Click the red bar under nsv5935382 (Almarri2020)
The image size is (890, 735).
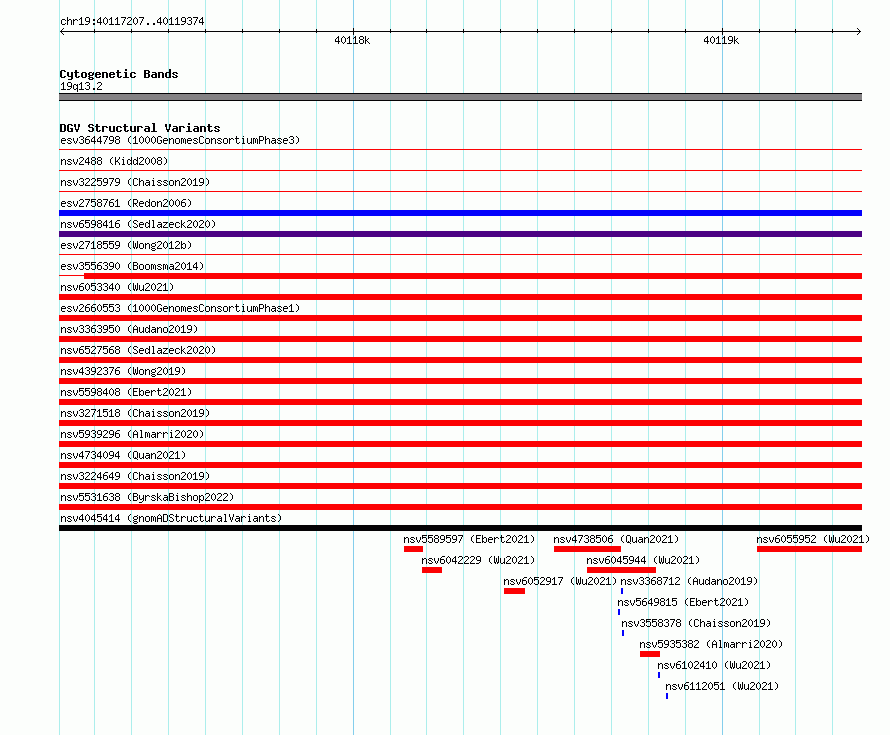coord(650,654)
